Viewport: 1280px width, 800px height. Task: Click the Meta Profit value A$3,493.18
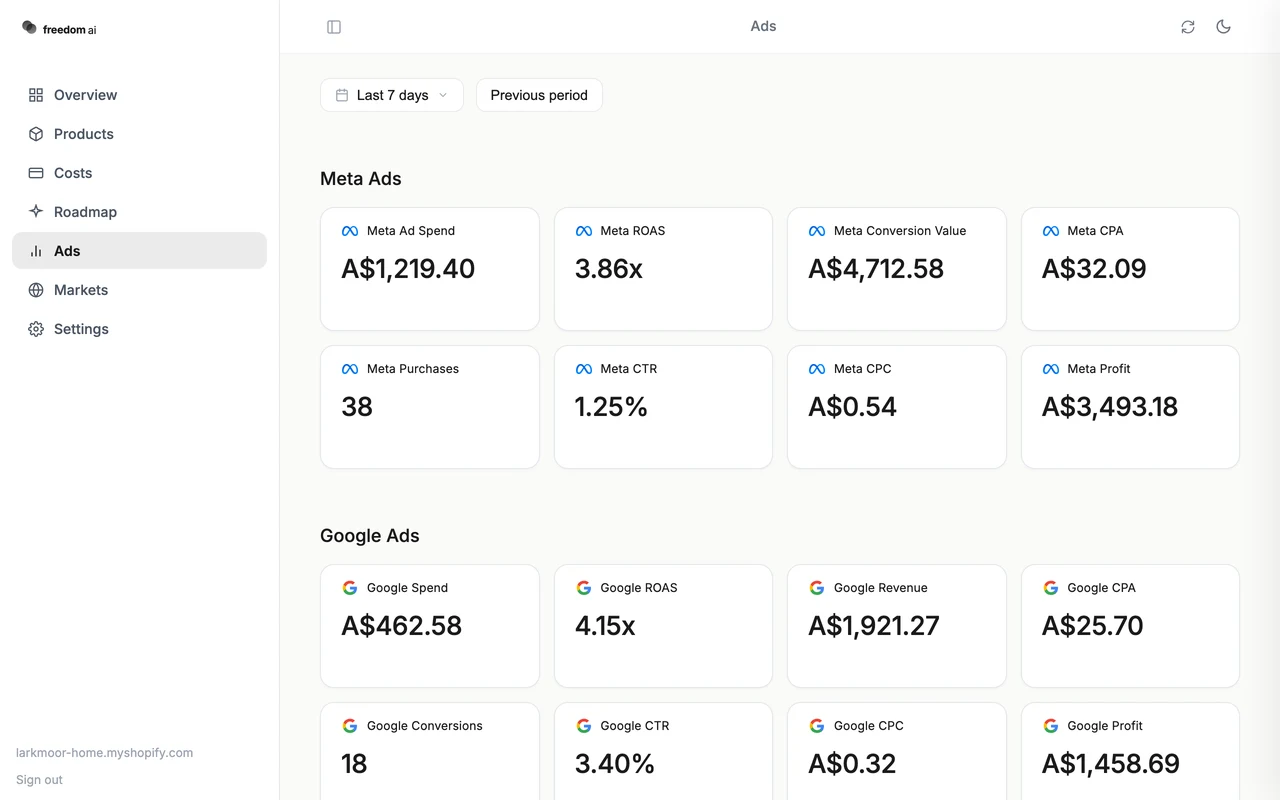pyautogui.click(x=1110, y=407)
